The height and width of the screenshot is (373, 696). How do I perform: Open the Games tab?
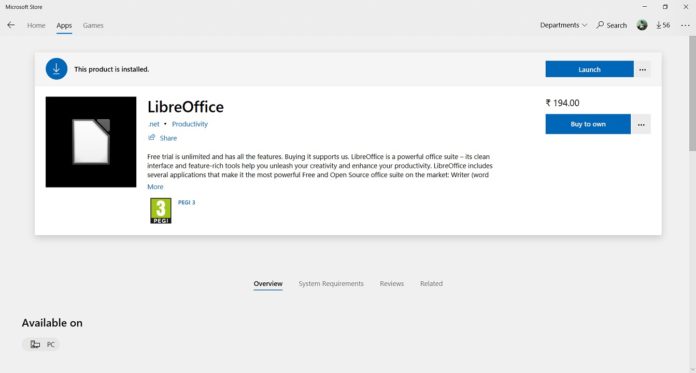click(x=93, y=25)
